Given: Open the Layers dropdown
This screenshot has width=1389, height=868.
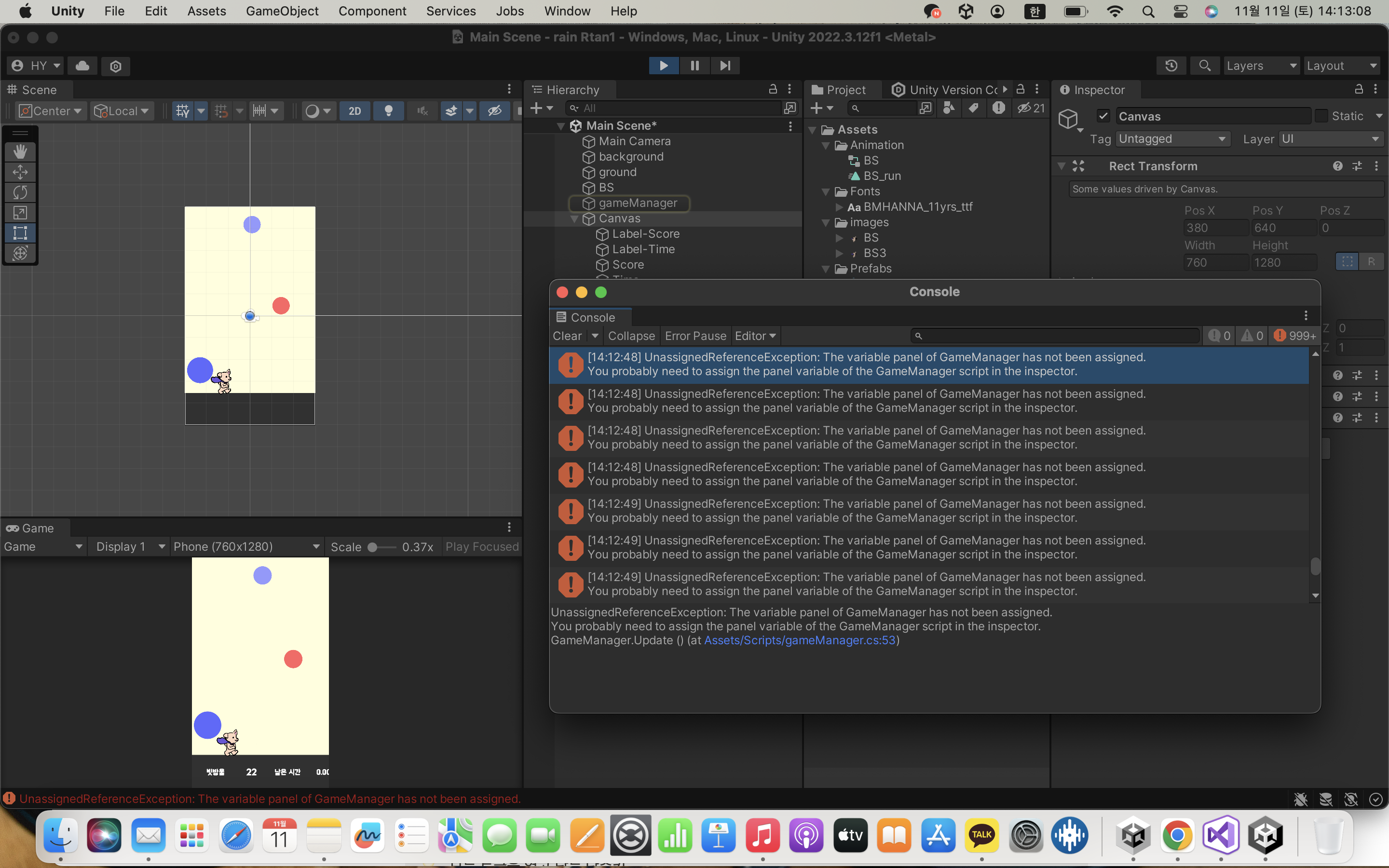Looking at the screenshot, I should point(1261,66).
